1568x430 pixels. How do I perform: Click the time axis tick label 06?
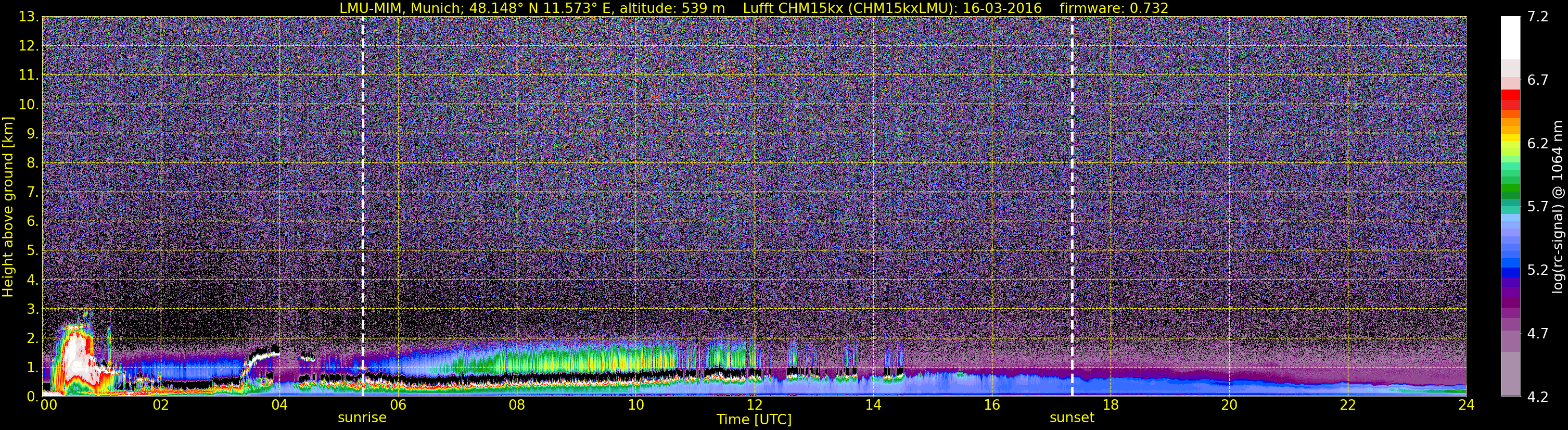[398, 406]
